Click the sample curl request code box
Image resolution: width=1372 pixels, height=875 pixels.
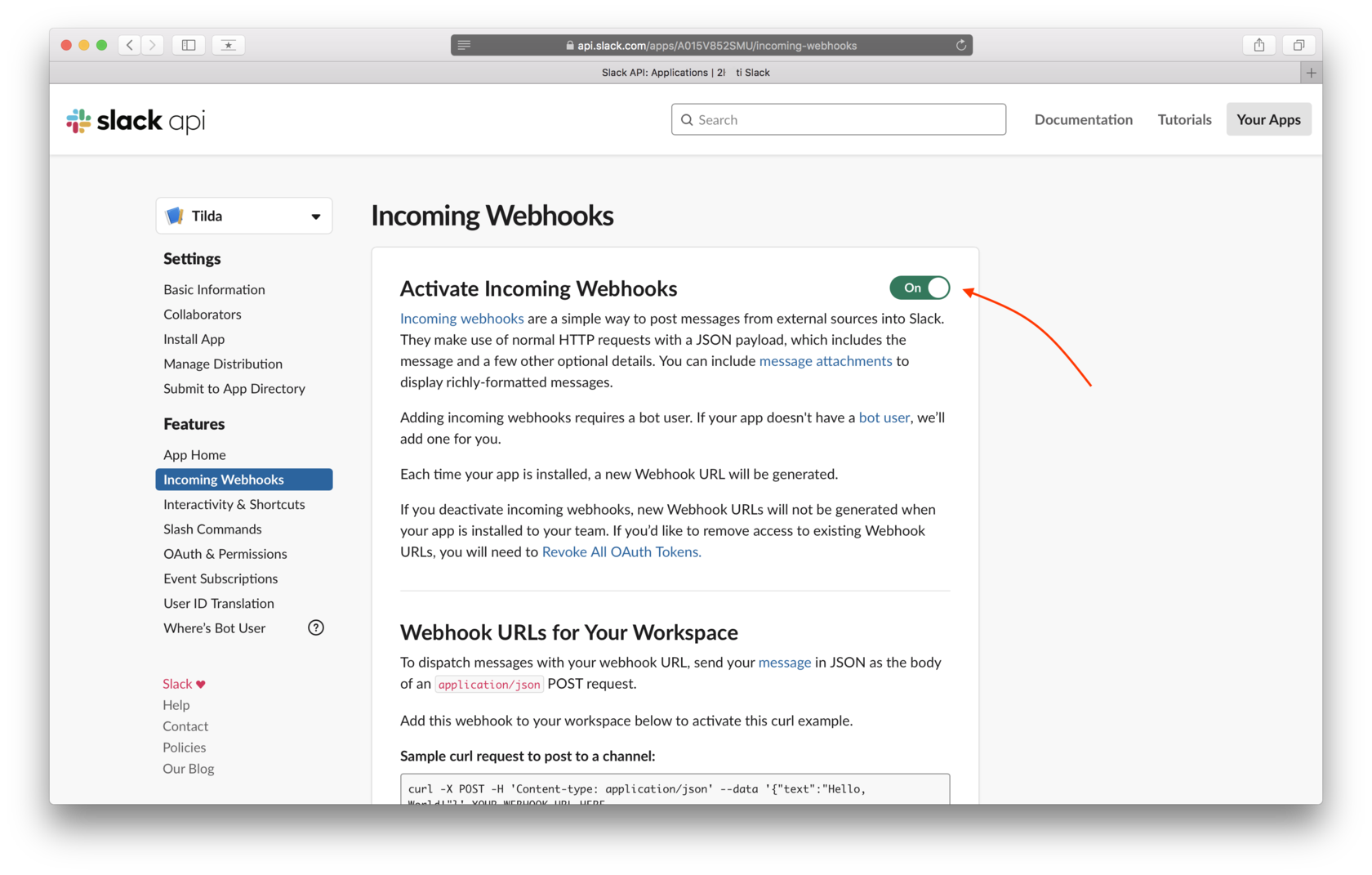(x=675, y=789)
